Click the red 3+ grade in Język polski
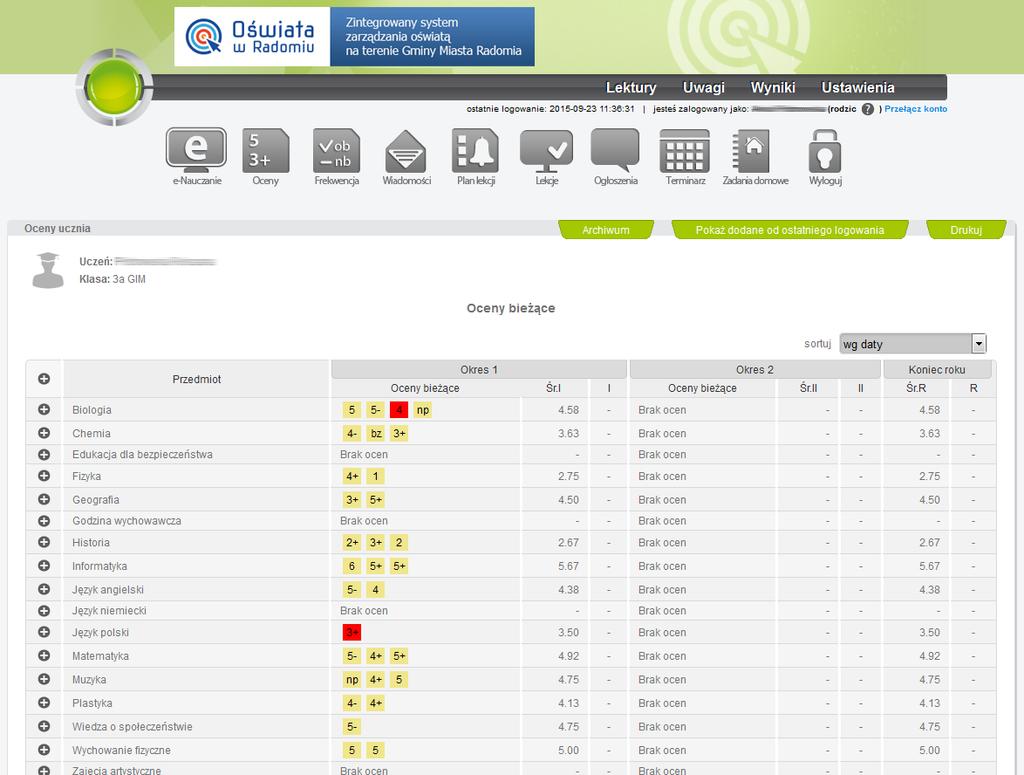 351,632
